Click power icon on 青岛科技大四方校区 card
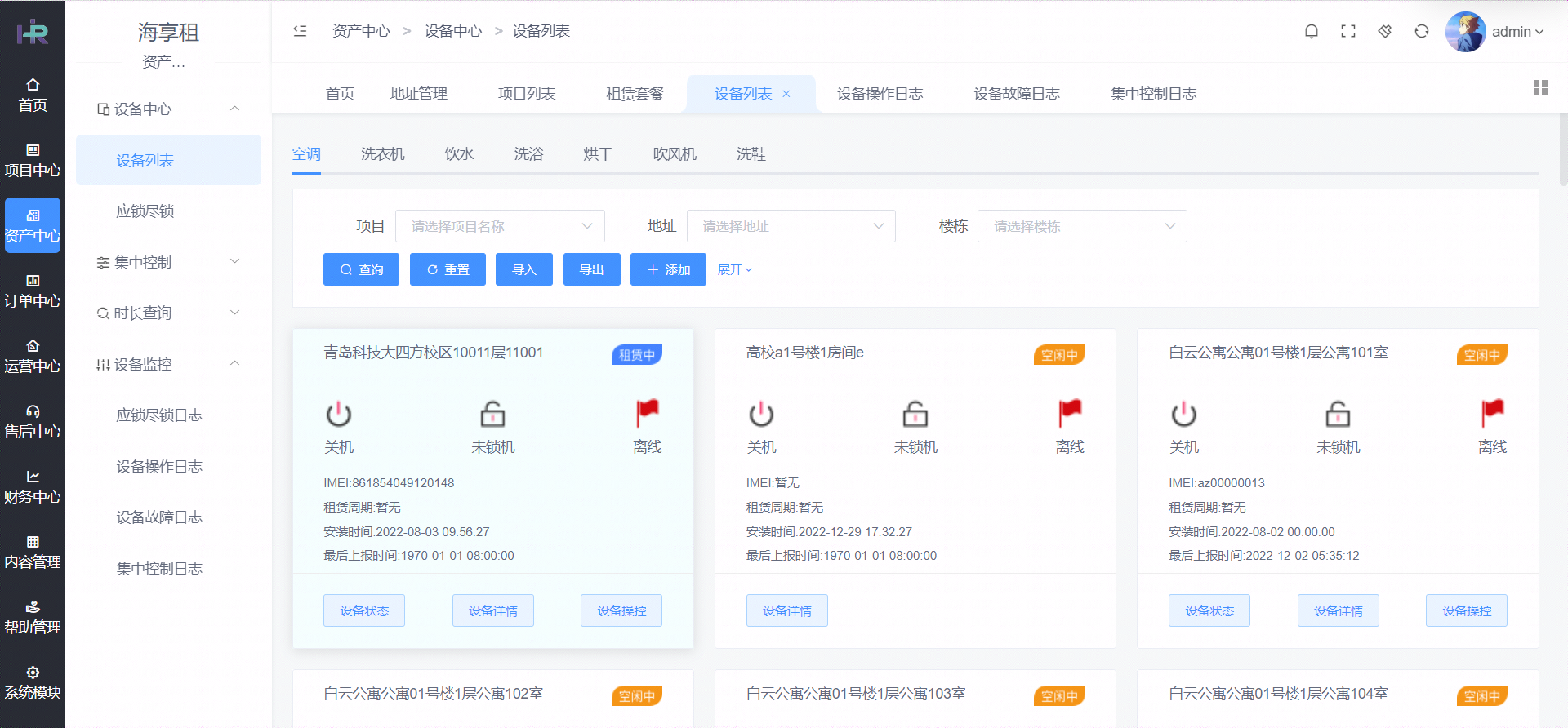1568x728 pixels. 339,414
